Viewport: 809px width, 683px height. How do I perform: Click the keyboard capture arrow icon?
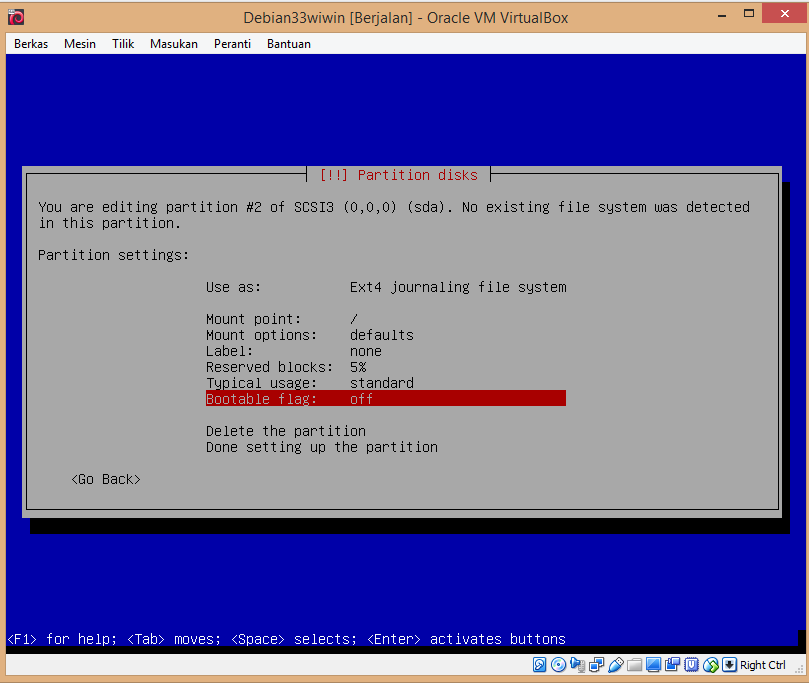coord(729,665)
